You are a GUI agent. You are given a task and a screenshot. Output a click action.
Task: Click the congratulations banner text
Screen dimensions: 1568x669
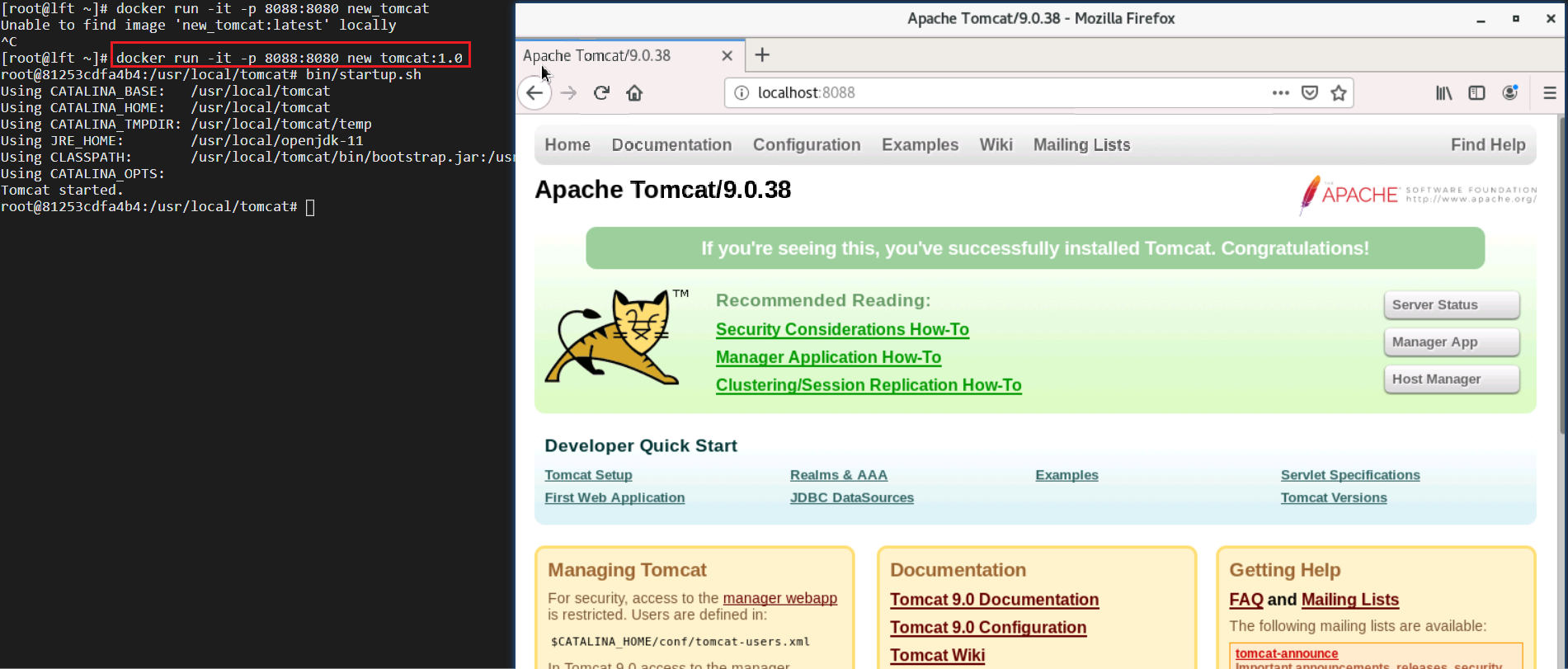(1034, 248)
